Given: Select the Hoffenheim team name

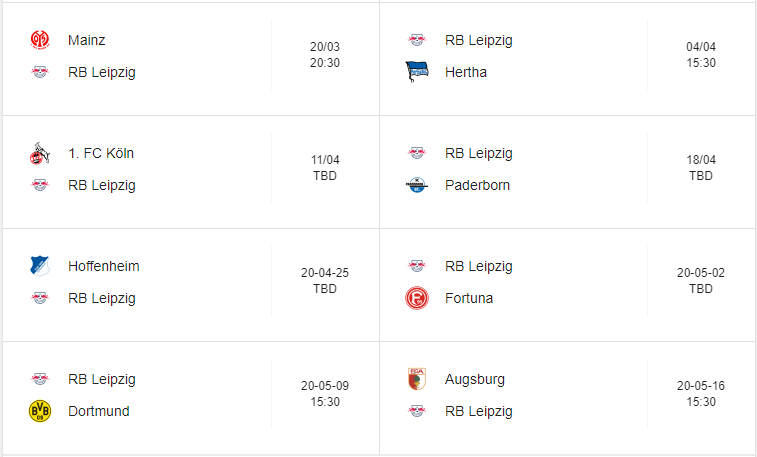Looking at the screenshot, I should pos(104,266).
